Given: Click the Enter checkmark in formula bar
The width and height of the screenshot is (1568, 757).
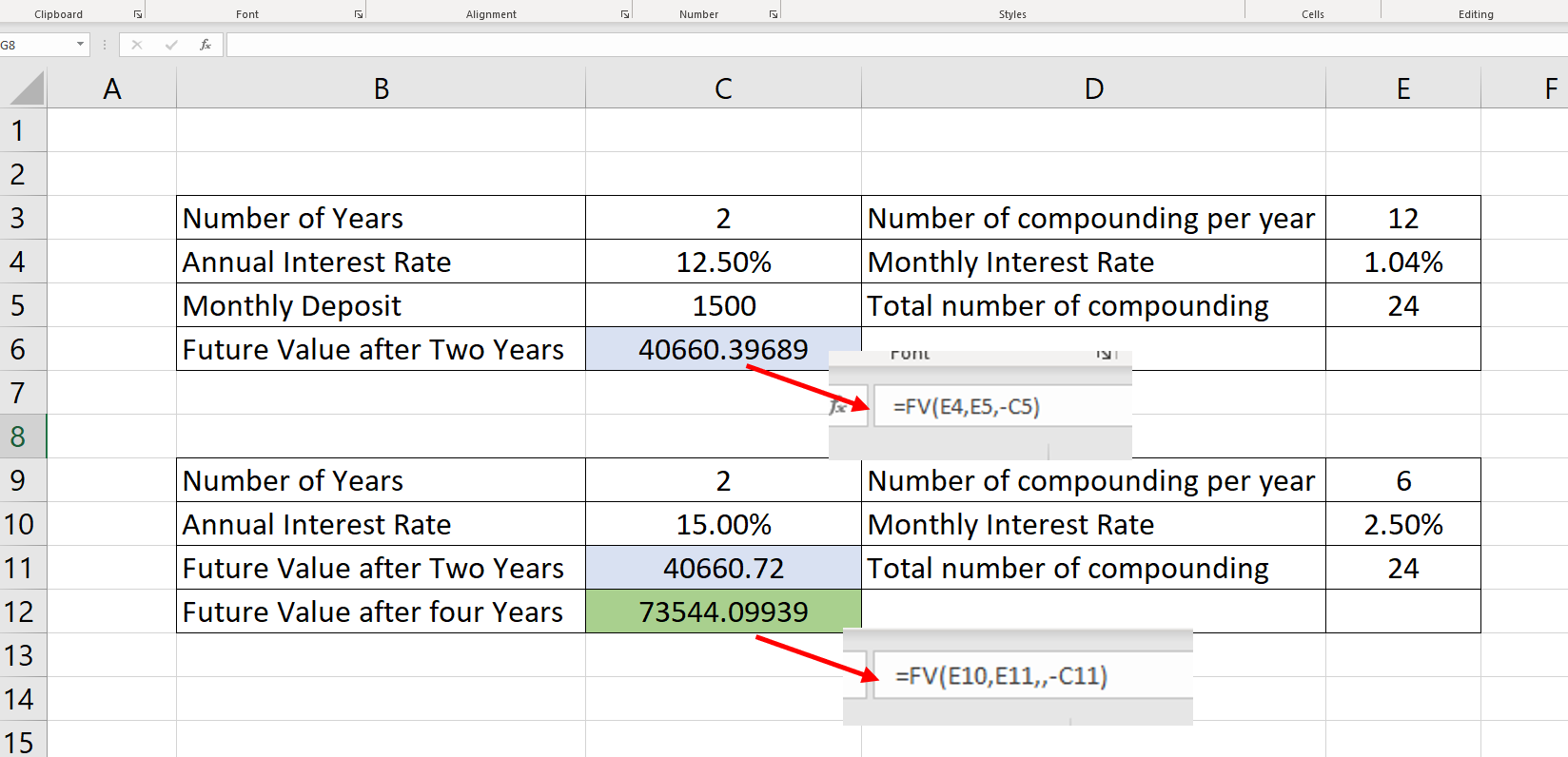Looking at the screenshot, I should pyautogui.click(x=171, y=45).
